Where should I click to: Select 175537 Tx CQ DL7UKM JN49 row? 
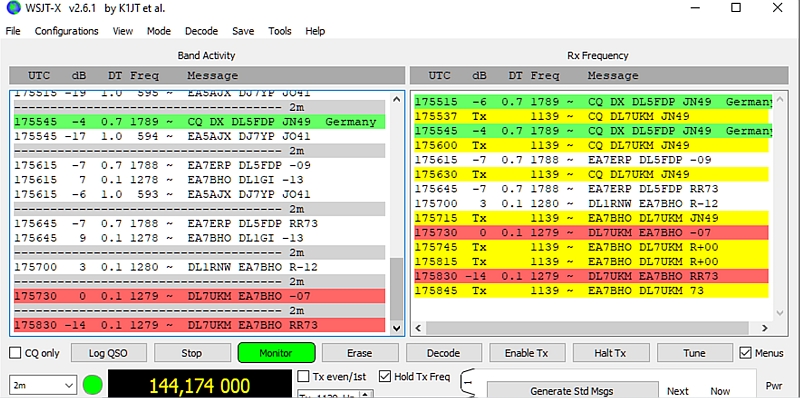[x=591, y=116]
